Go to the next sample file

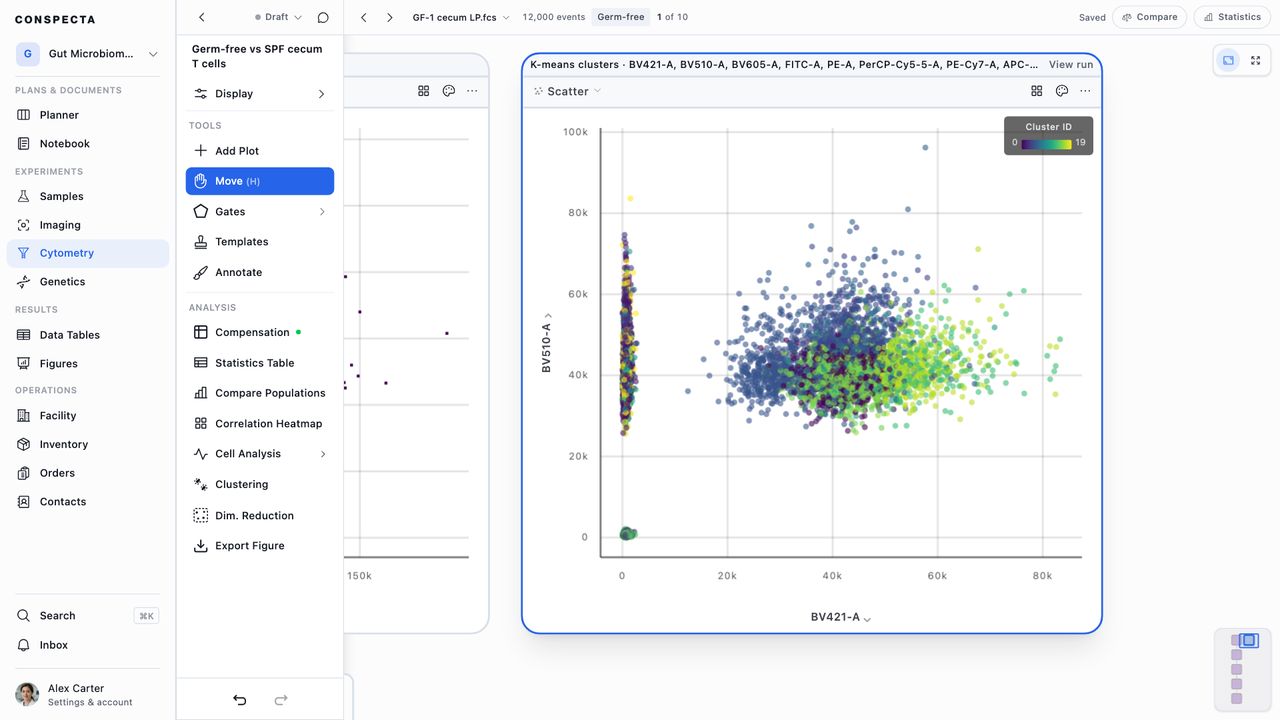coord(390,17)
